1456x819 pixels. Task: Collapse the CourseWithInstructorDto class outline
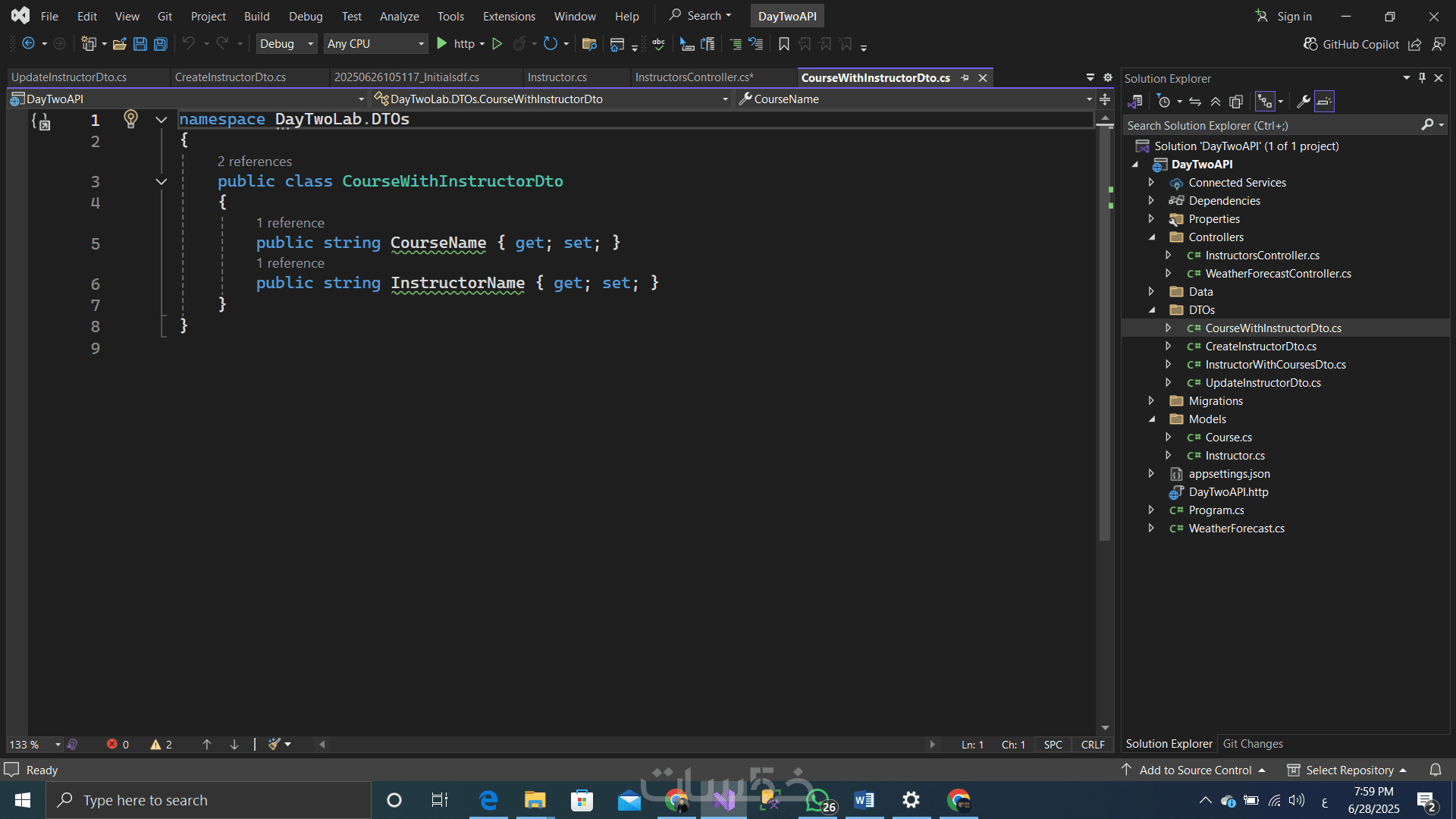coord(161,181)
